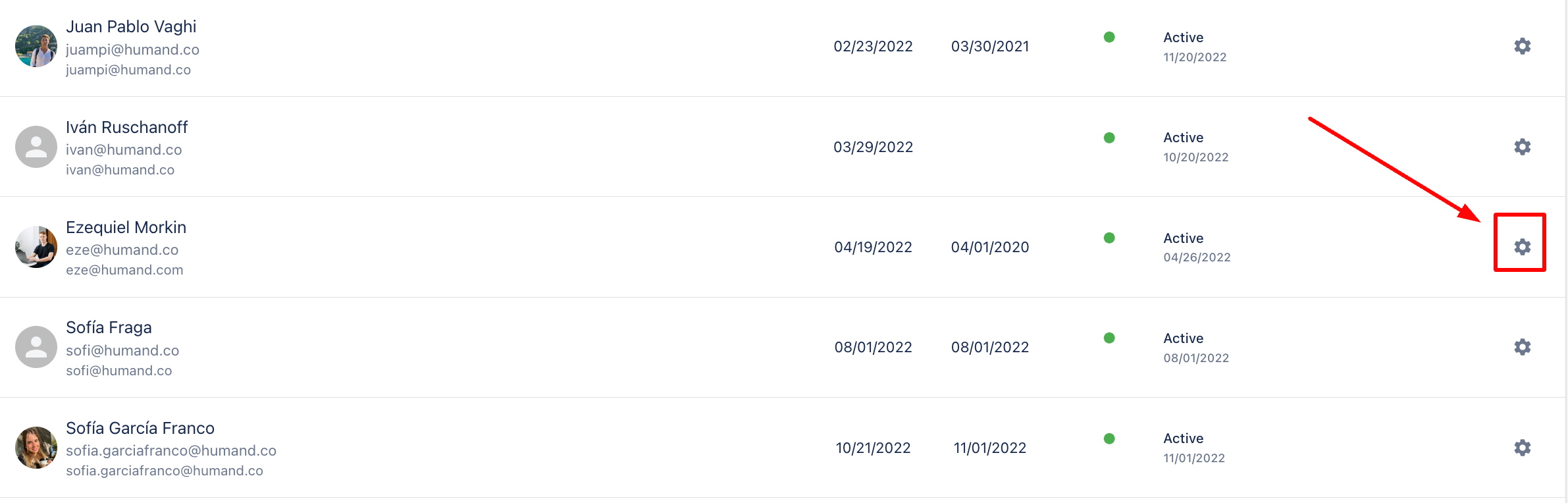The image size is (1568, 503).
Task: Open settings gear for Sofía Fraga
Action: (x=1522, y=347)
